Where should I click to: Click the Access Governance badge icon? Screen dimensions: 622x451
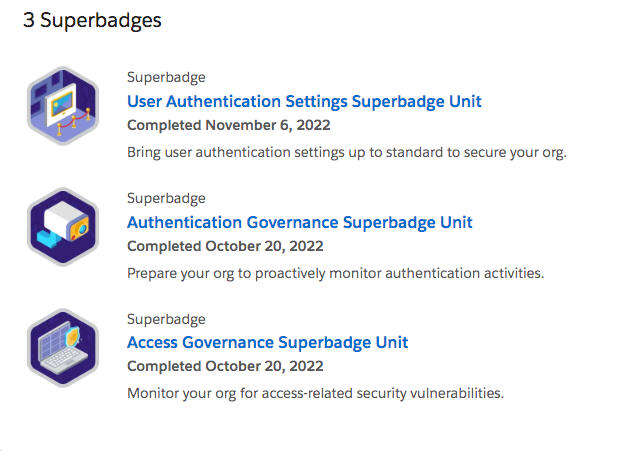pos(62,347)
